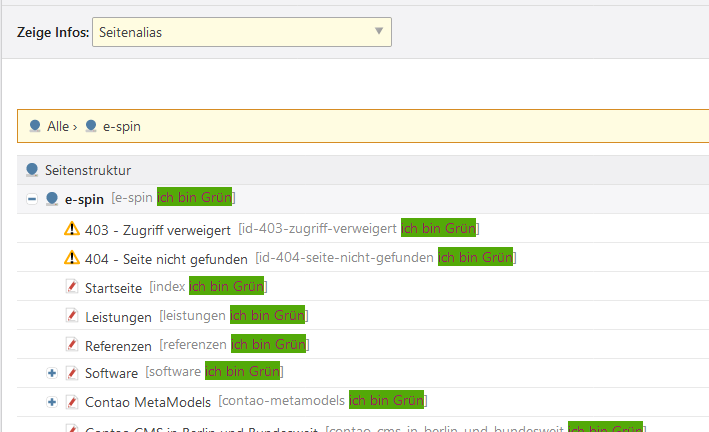The height and width of the screenshot is (432, 709).
Task: Click the Leistungen page icon
Action: [72, 315]
